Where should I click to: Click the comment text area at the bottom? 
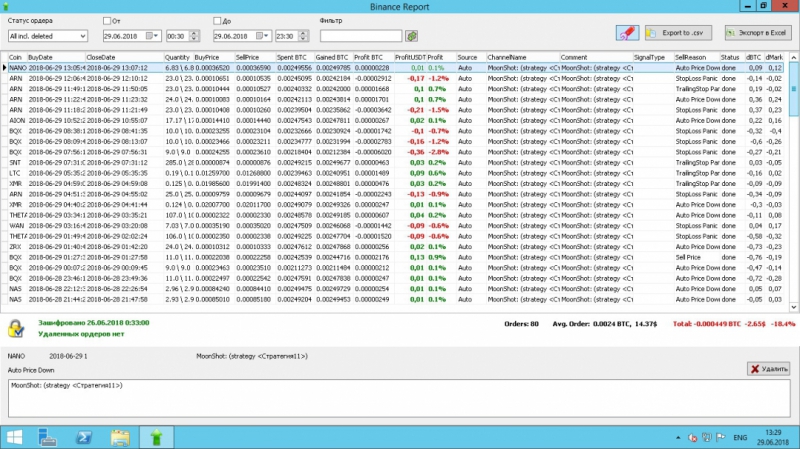[x=399, y=398]
